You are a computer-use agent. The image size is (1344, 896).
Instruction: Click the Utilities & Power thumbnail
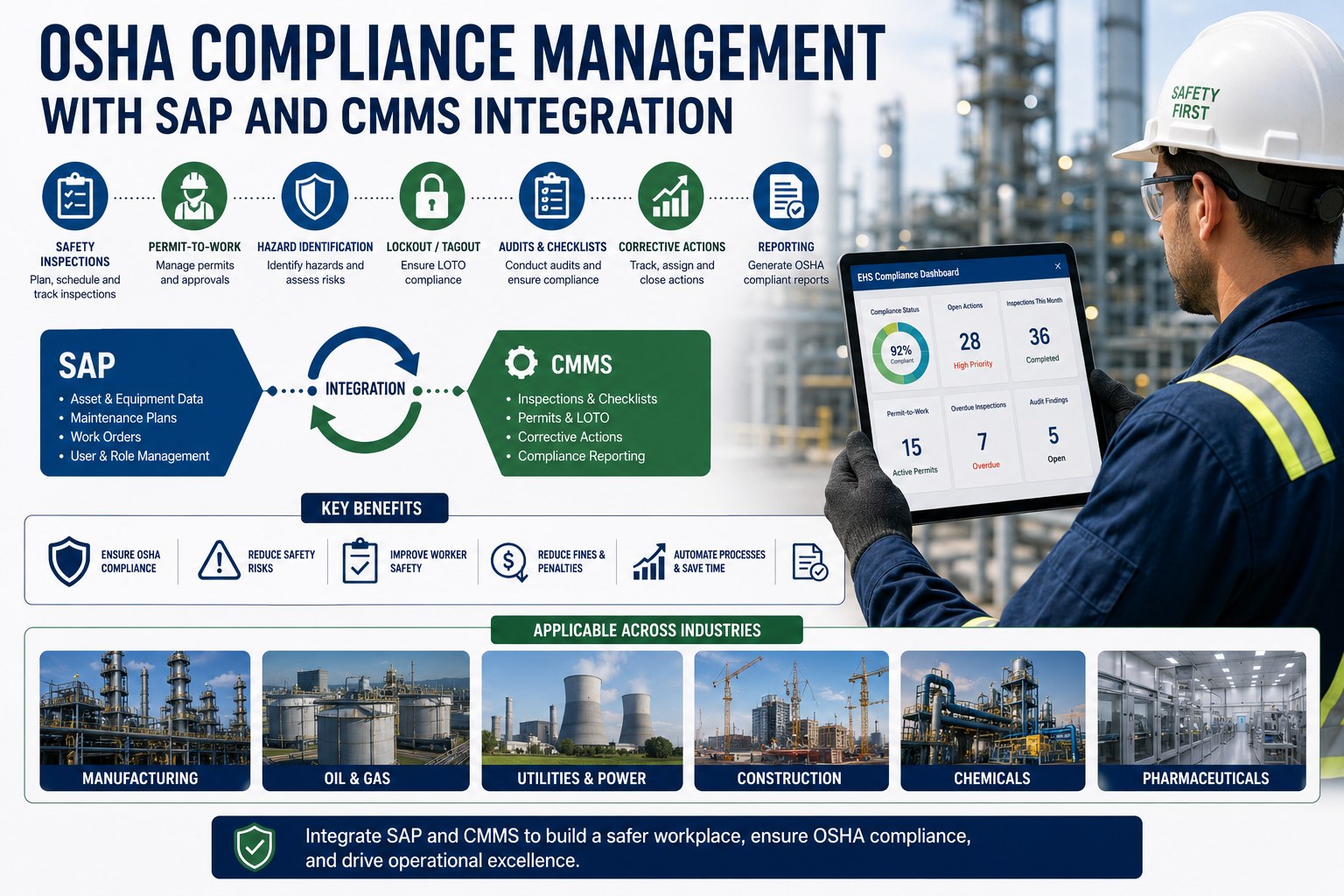[582, 720]
